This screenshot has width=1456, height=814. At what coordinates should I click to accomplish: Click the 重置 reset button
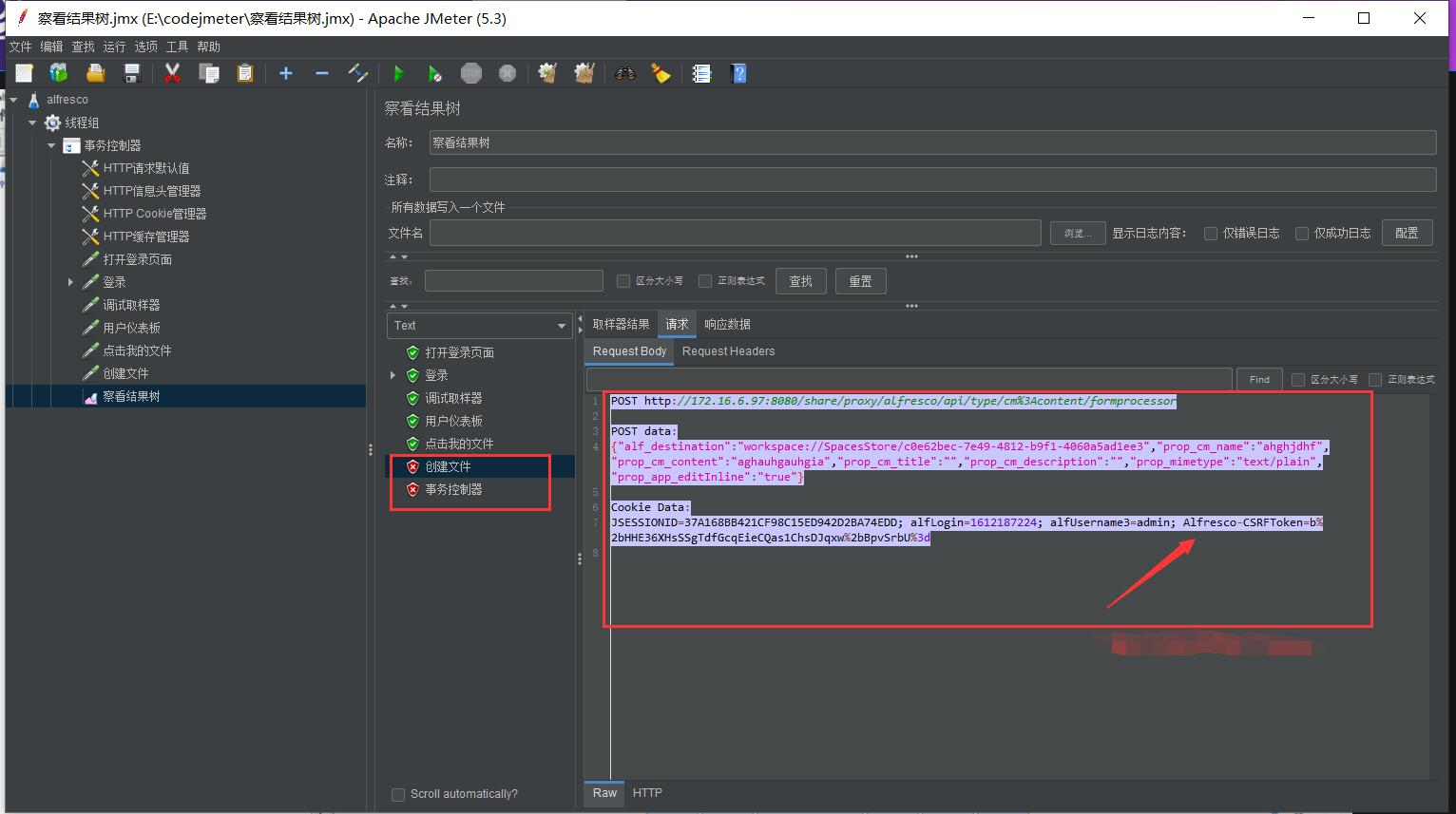(x=861, y=281)
